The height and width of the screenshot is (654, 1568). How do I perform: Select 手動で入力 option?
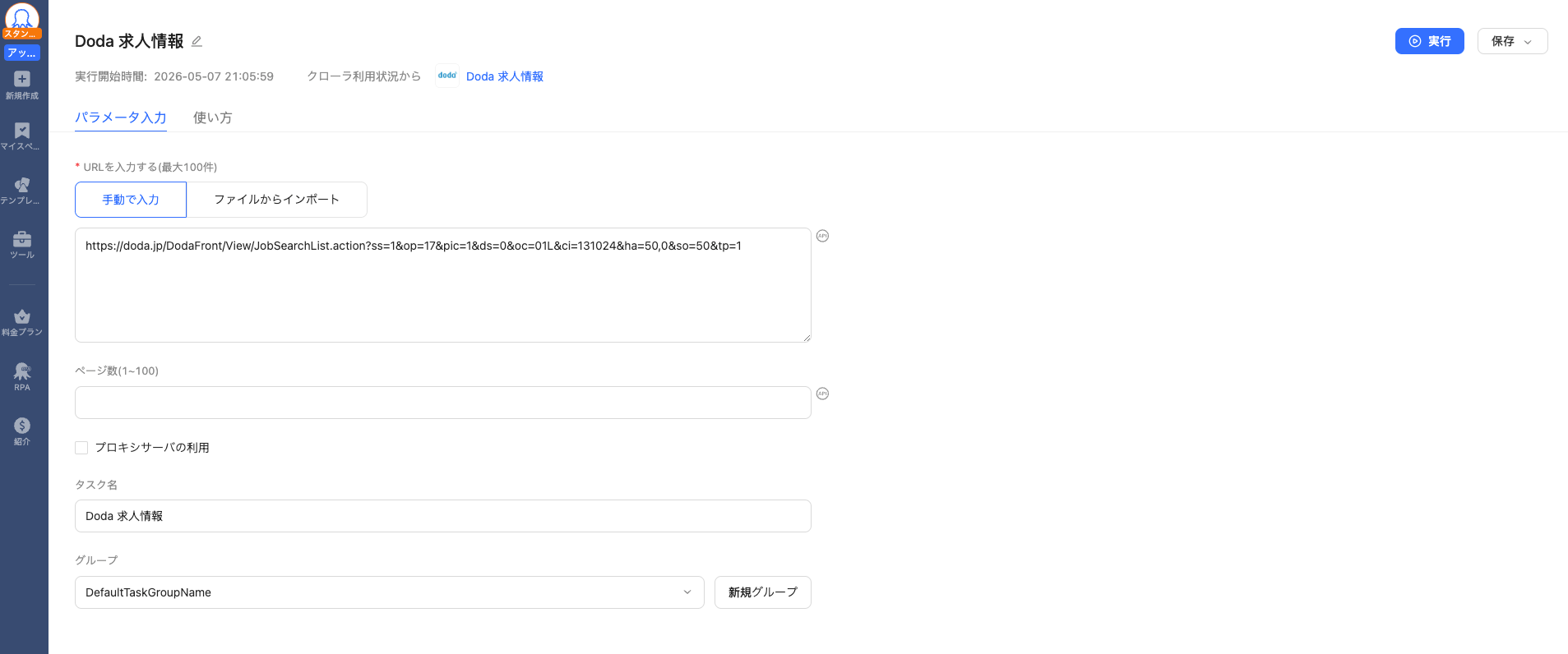[131, 200]
